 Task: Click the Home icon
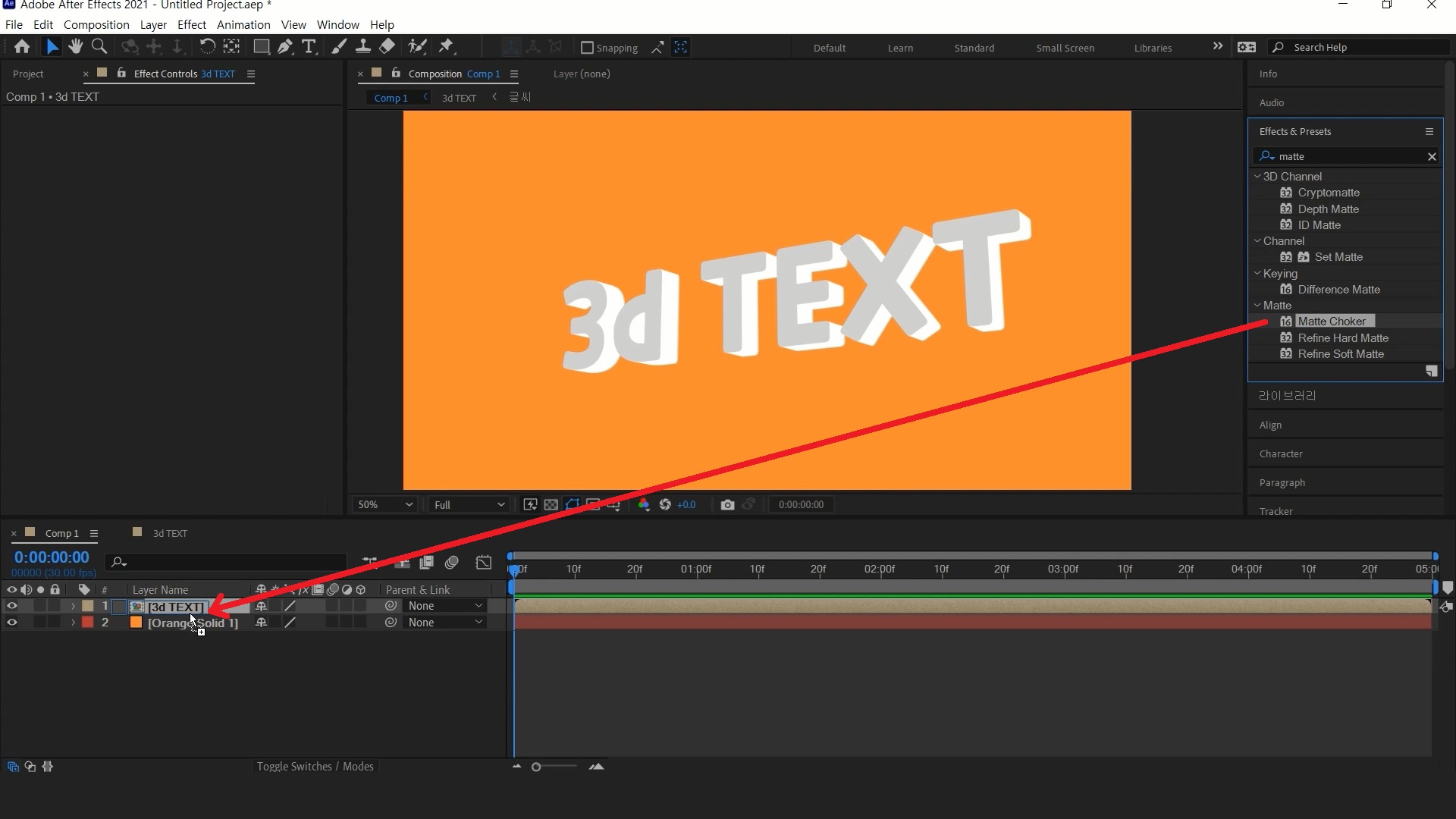[x=22, y=47]
